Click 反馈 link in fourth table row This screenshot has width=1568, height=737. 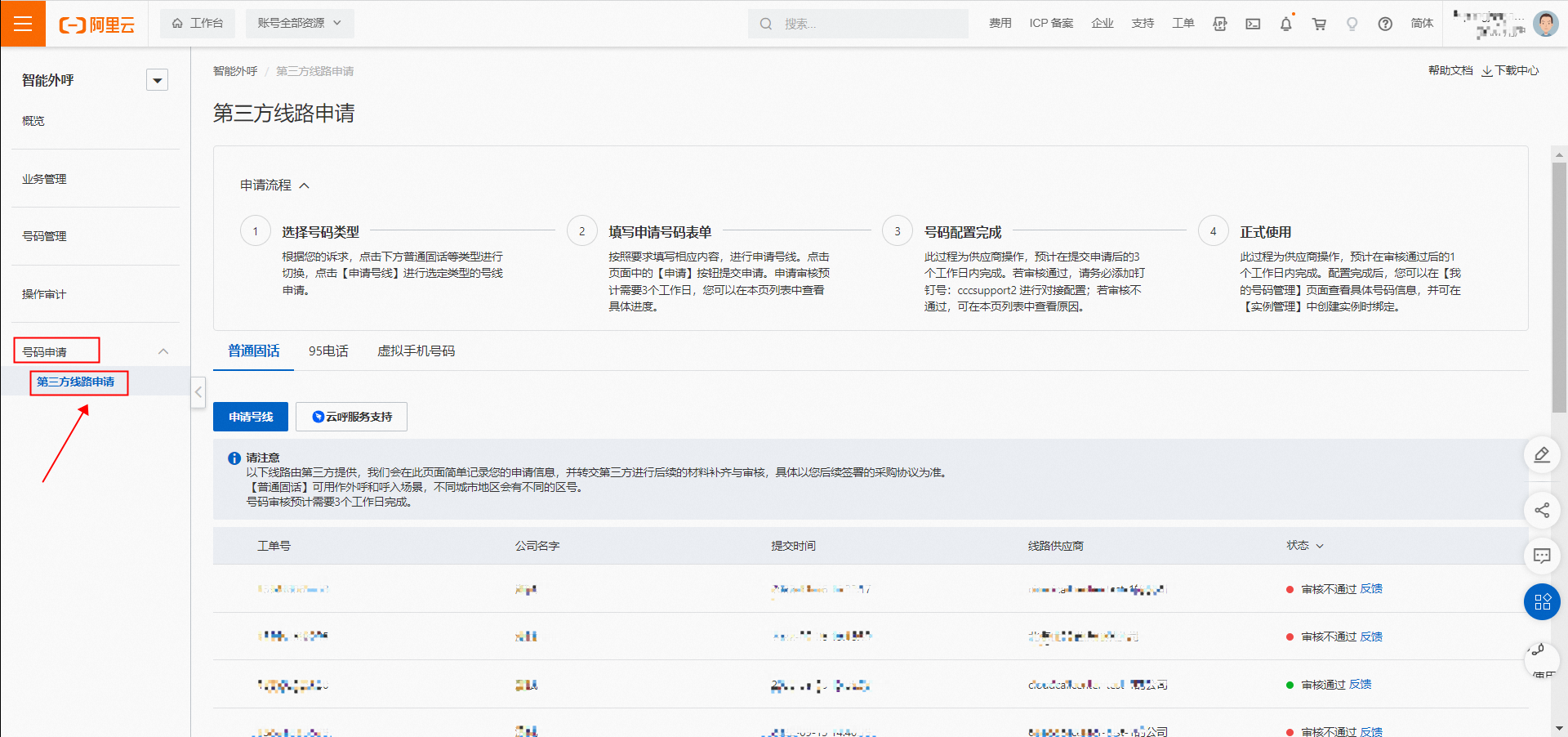pos(1371,731)
